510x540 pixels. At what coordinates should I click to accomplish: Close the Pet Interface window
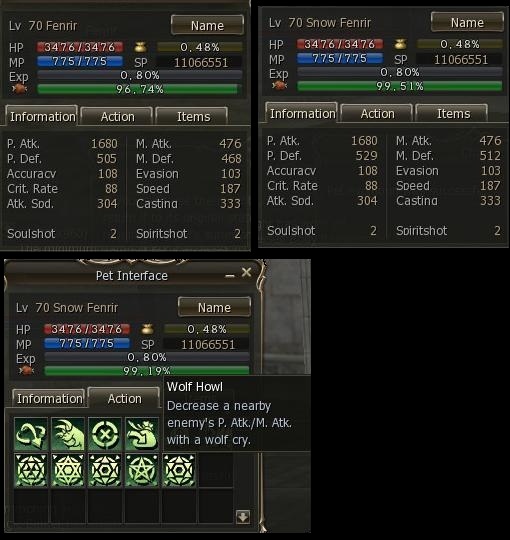tap(246, 272)
